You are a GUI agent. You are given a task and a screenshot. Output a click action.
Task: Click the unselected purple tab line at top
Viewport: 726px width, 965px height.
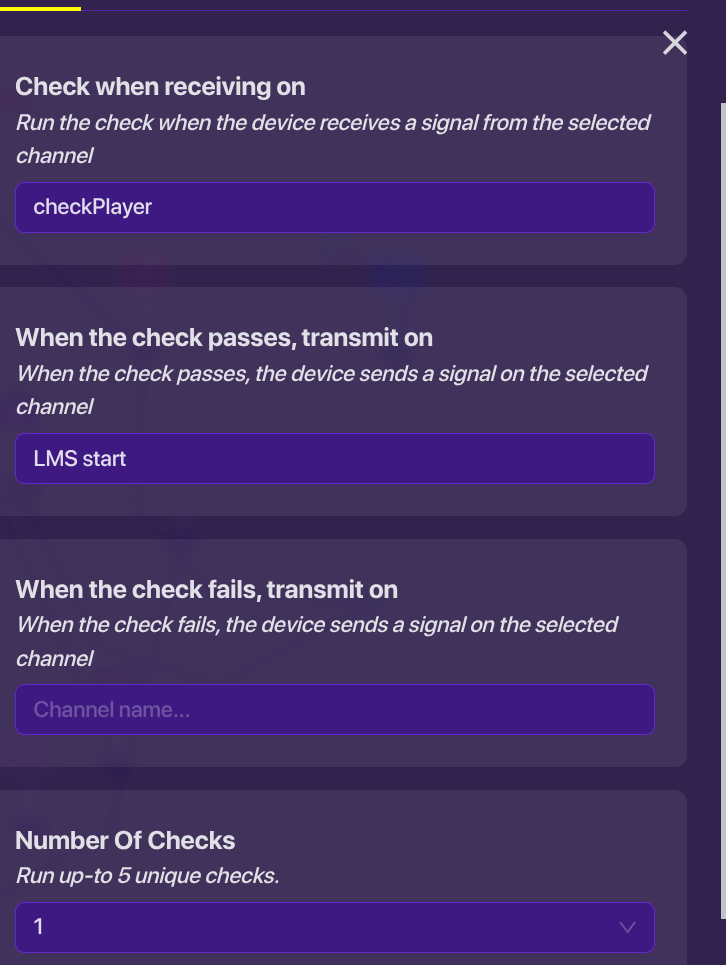pyautogui.click(x=380, y=10)
